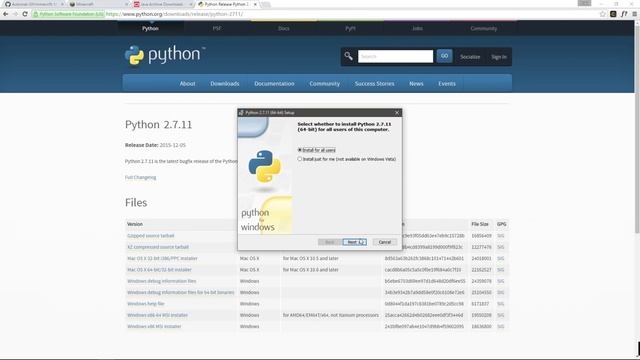
Task: Click the browser forward arrow
Action: coord(15,14)
